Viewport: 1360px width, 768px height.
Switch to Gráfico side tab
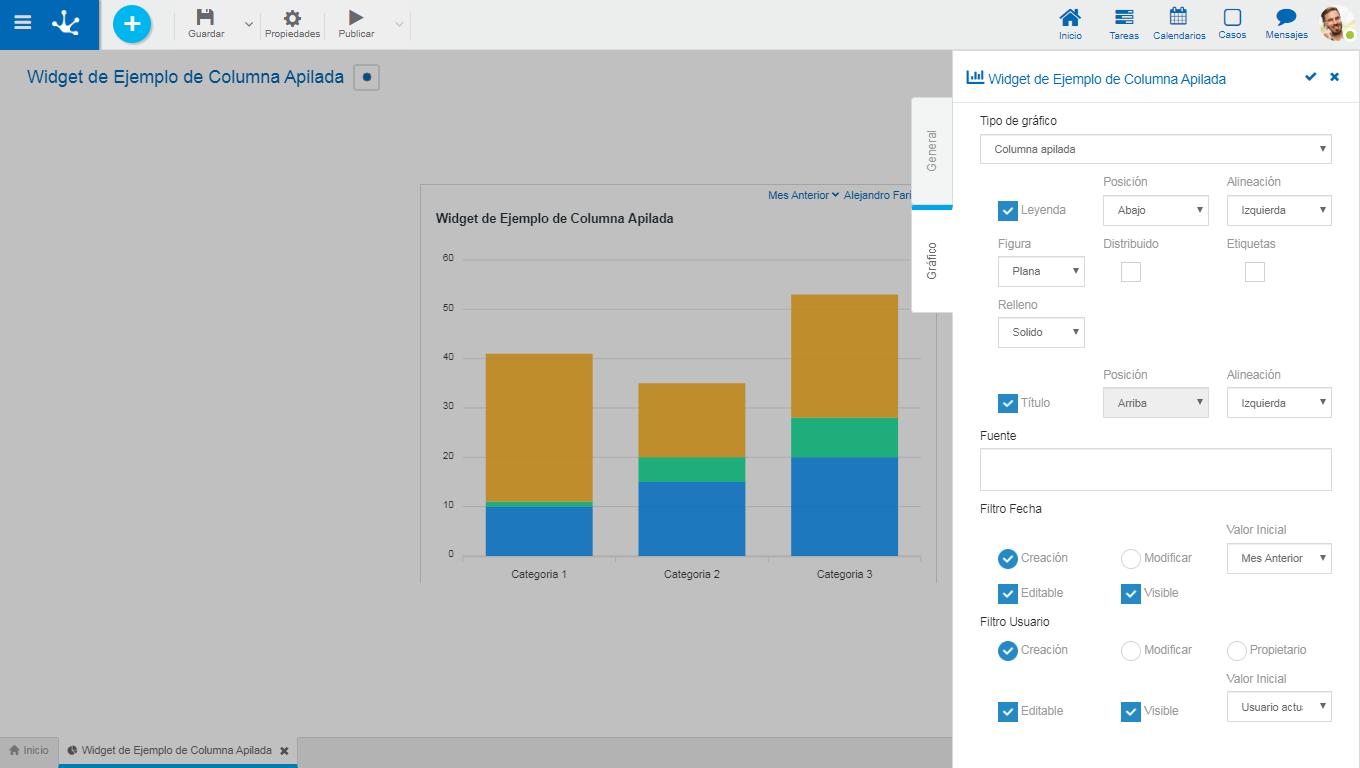(x=932, y=260)
